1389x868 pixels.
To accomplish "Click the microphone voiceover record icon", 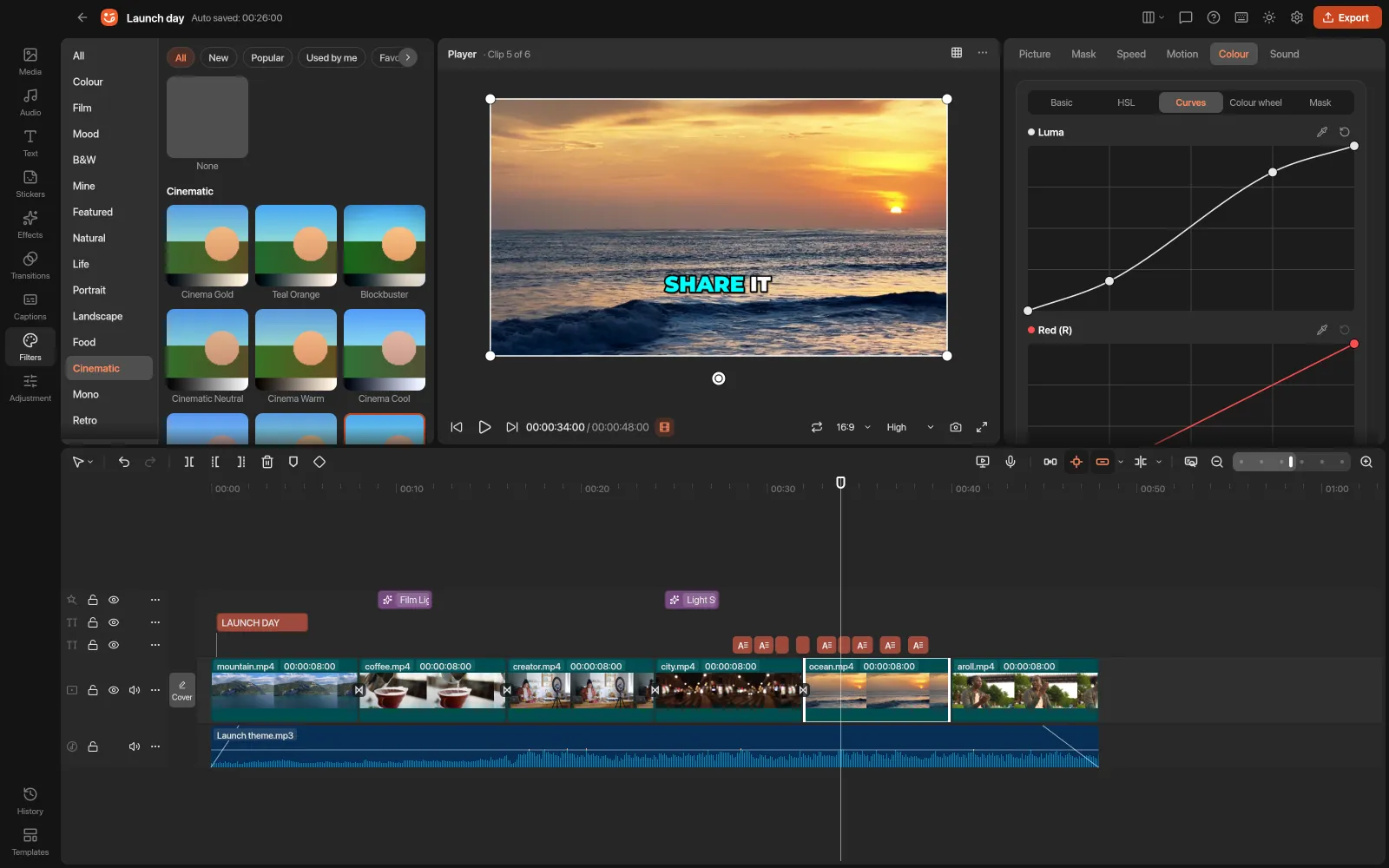I will click(x=1010, y=462).
